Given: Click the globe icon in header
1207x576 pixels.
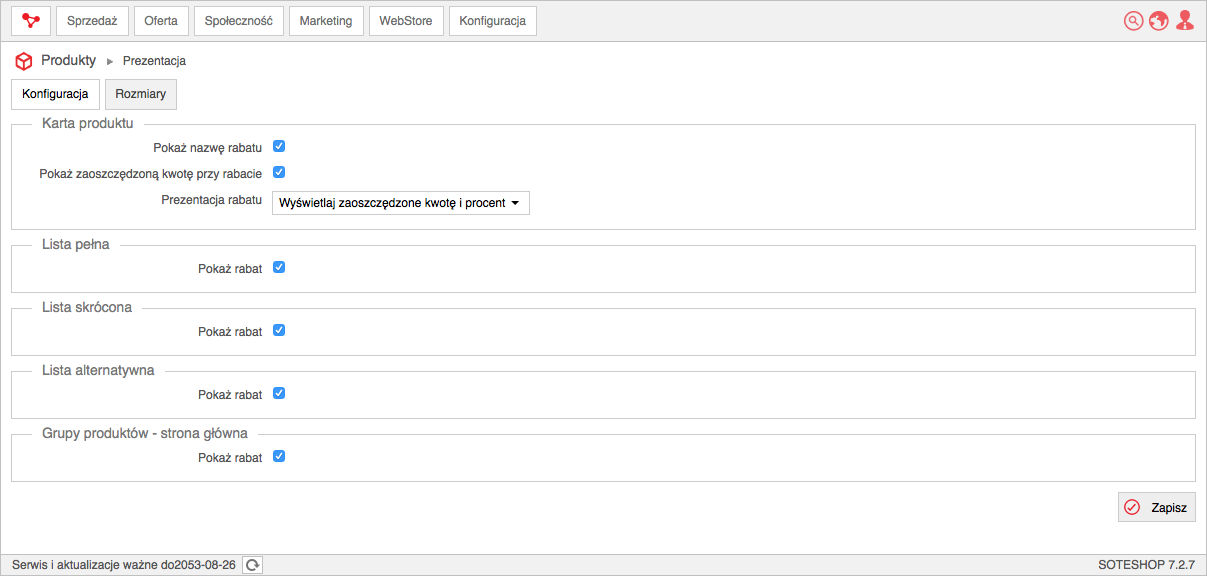Looking at the screenshot, I should pyautogui.click(x=1159, y=21).
